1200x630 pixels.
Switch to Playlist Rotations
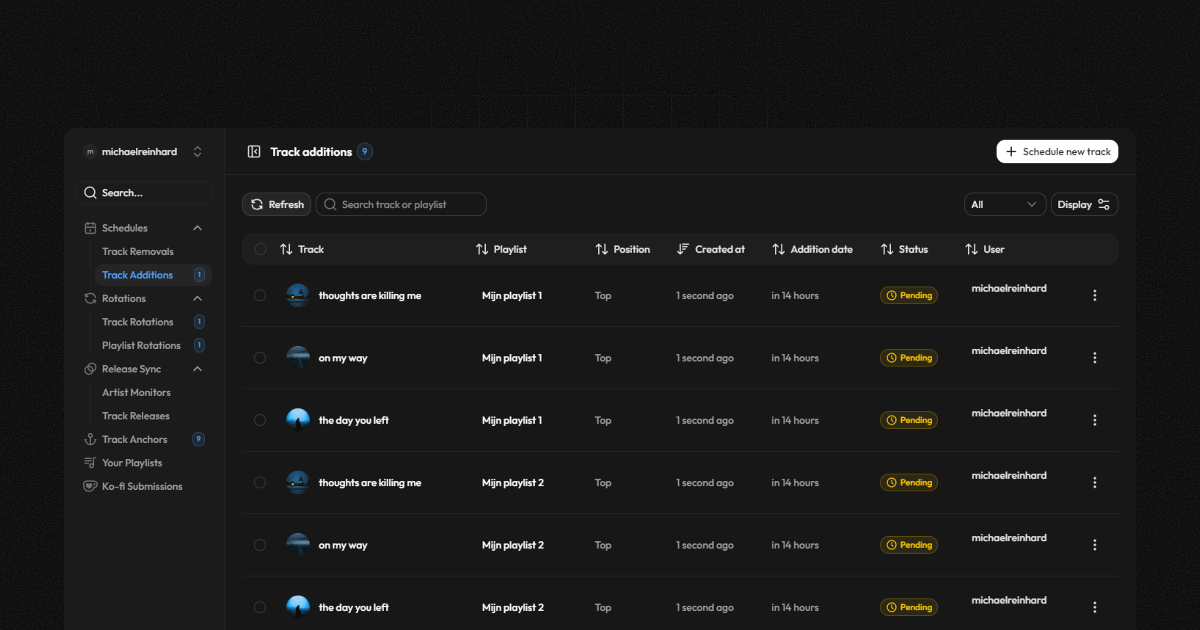(140, 345)
